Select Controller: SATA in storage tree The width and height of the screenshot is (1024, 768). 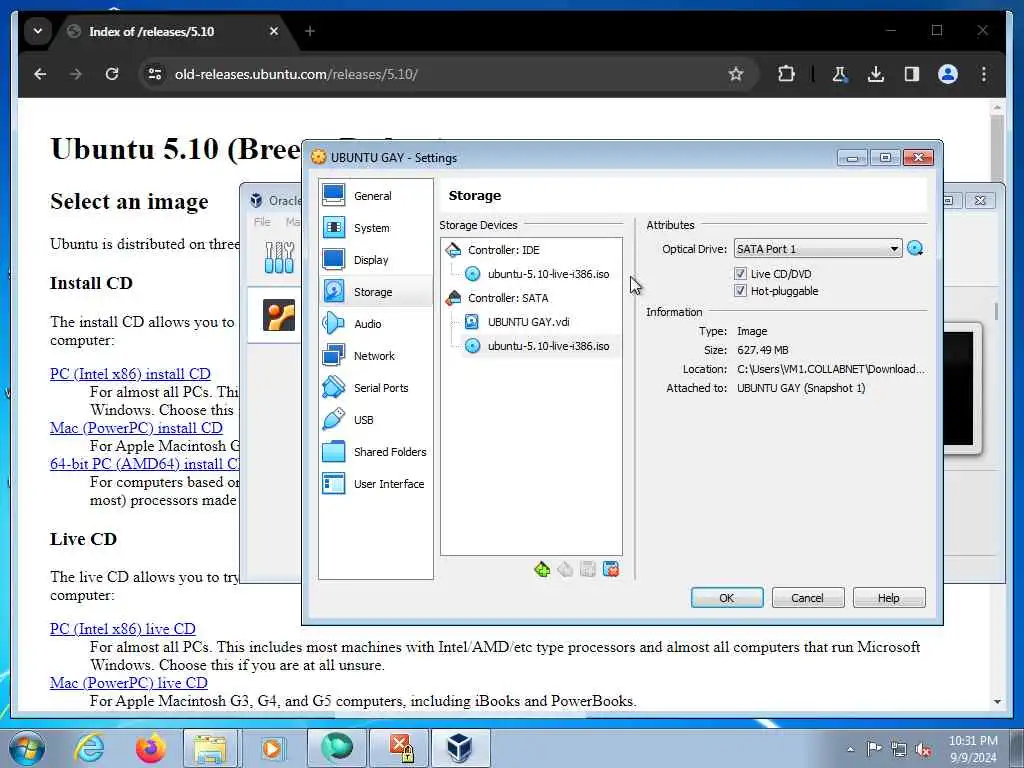(x=507, y=298)
